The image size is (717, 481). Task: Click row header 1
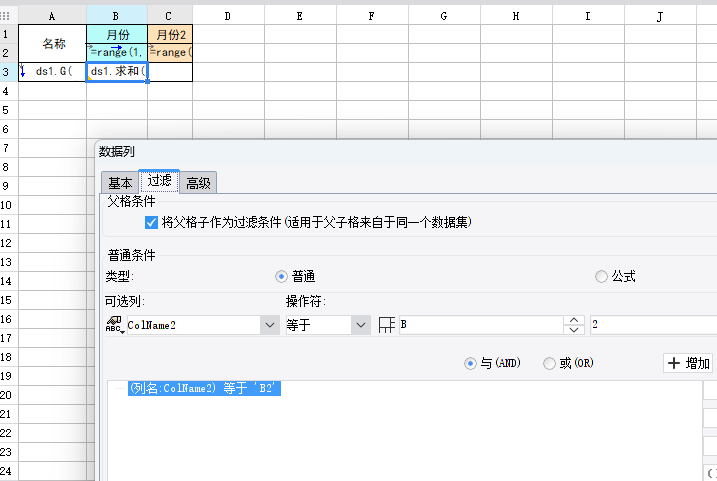(9, 34)
